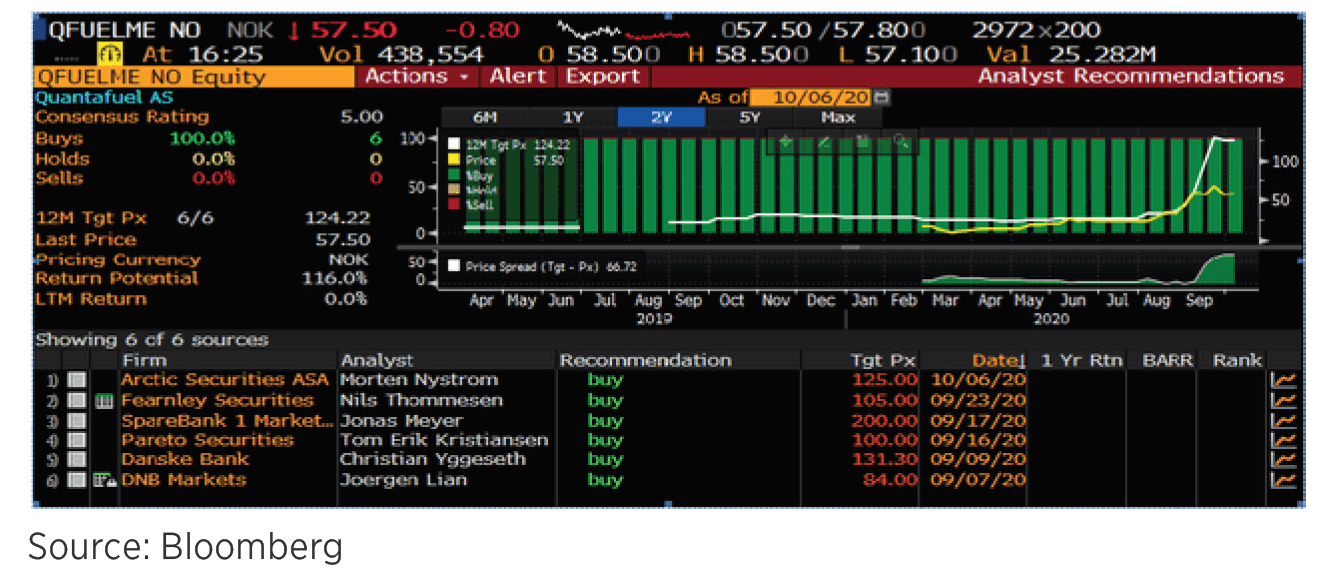Viewport: 1332px width, 582px height.
Task: Check the box for Arctic Securities ASA
Action: tap(78, 380)
